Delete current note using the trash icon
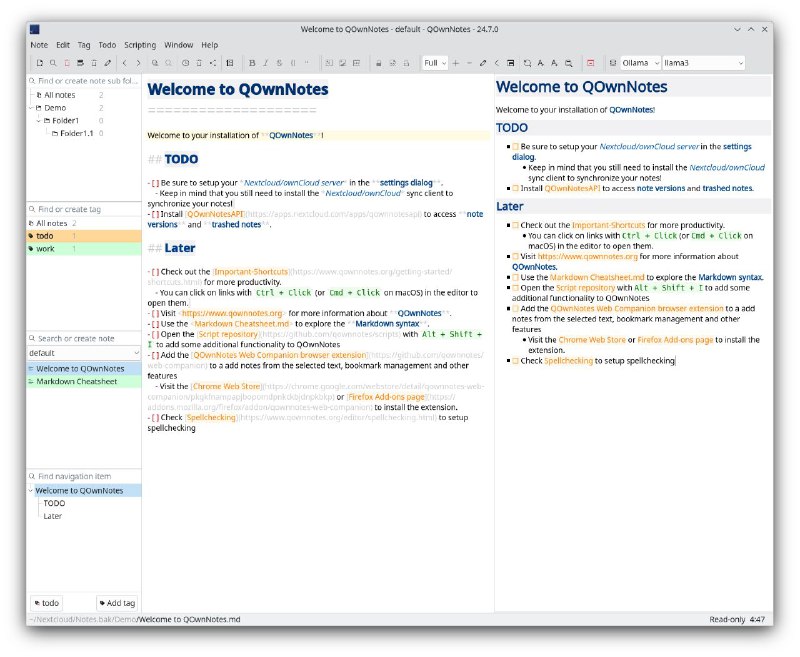 67,62
